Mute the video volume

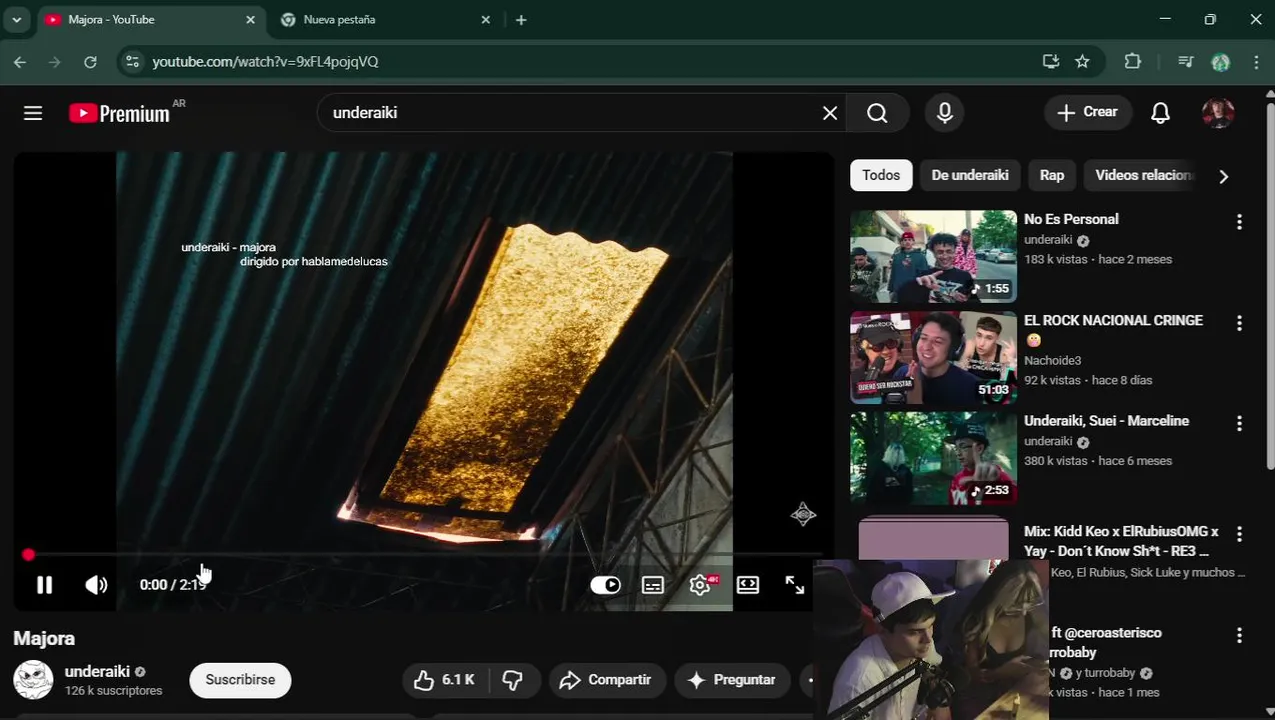(x=96, y=585)
